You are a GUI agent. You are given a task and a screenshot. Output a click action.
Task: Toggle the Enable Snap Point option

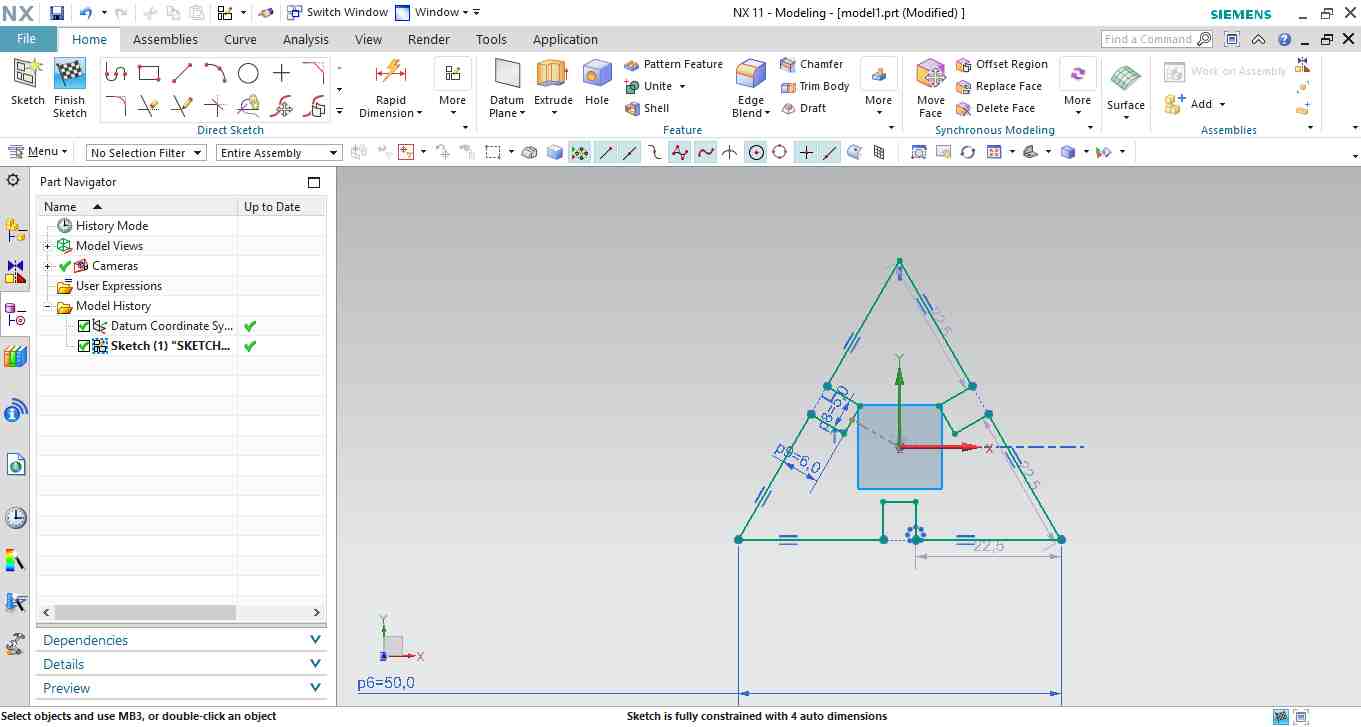click(579, 152)
